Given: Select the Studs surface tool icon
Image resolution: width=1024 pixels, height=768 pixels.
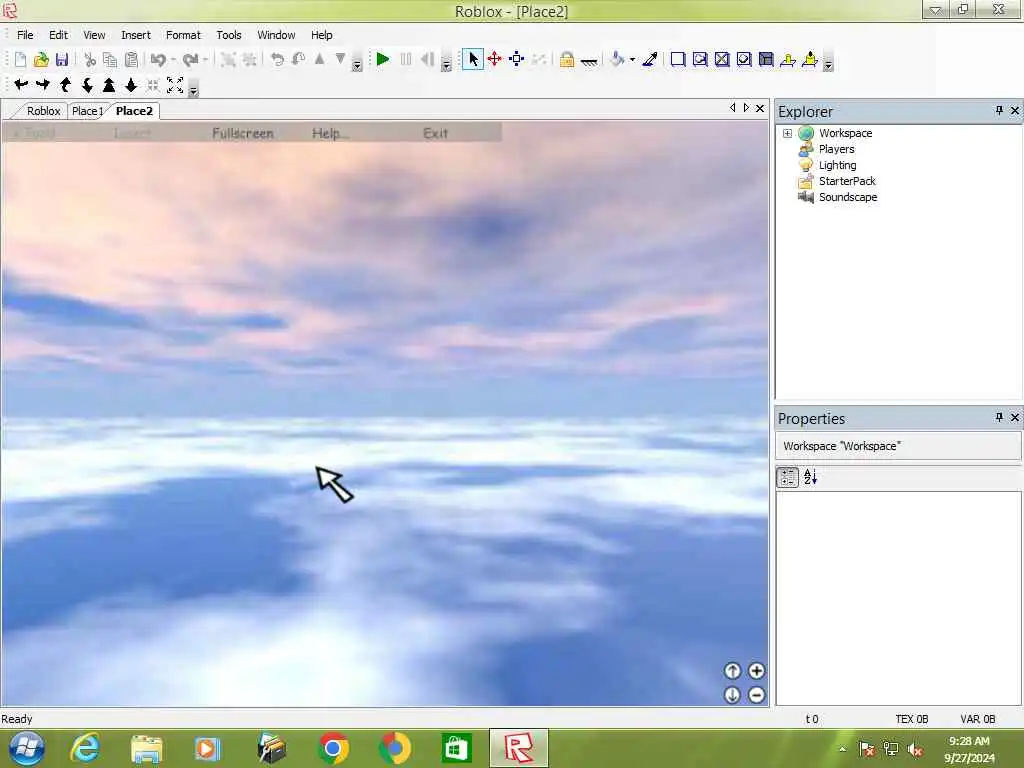Looking at the screenshot, I should click(744, 60).
